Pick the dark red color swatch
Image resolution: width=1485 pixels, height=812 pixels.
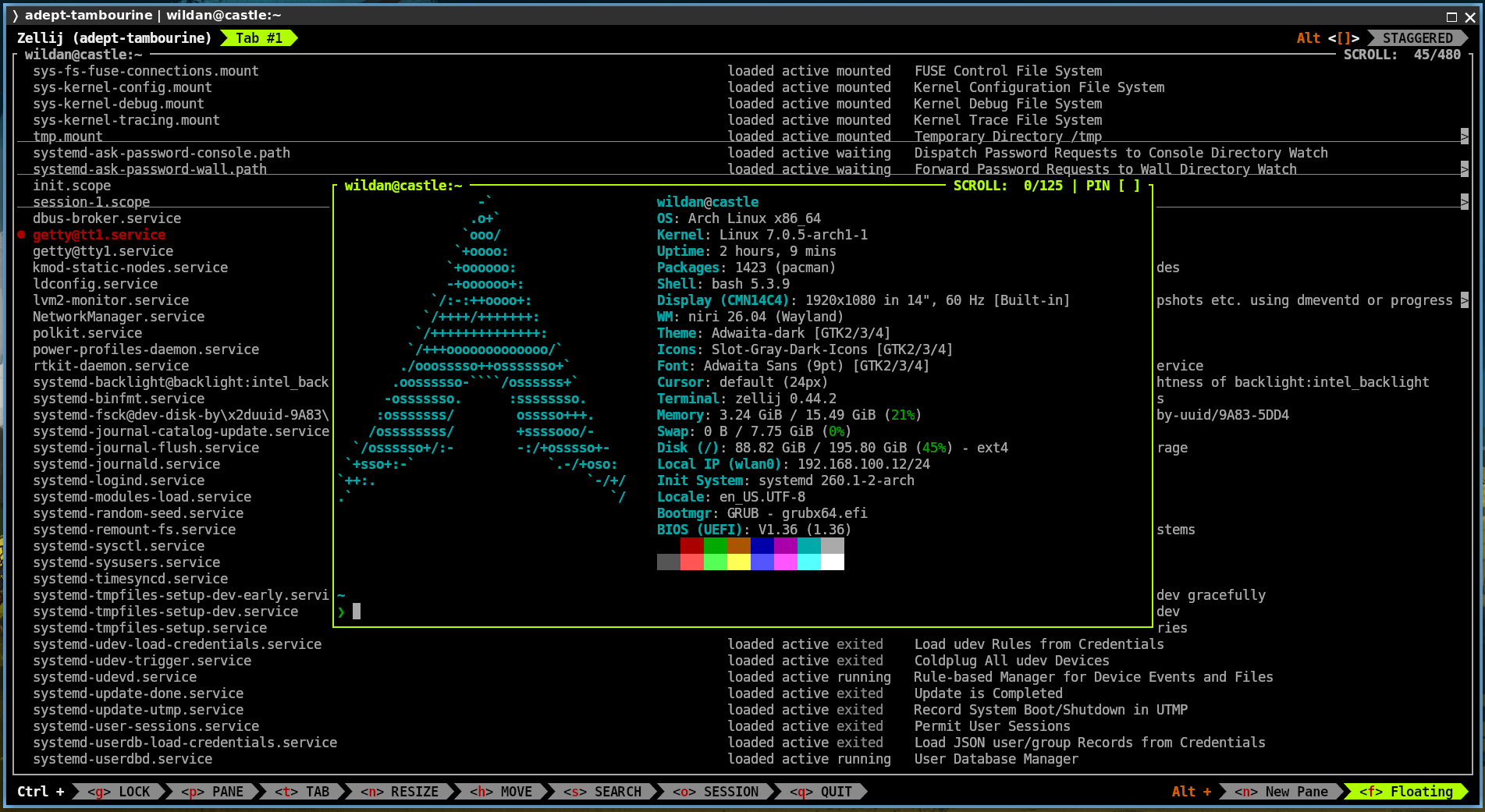tap(692, 546)
